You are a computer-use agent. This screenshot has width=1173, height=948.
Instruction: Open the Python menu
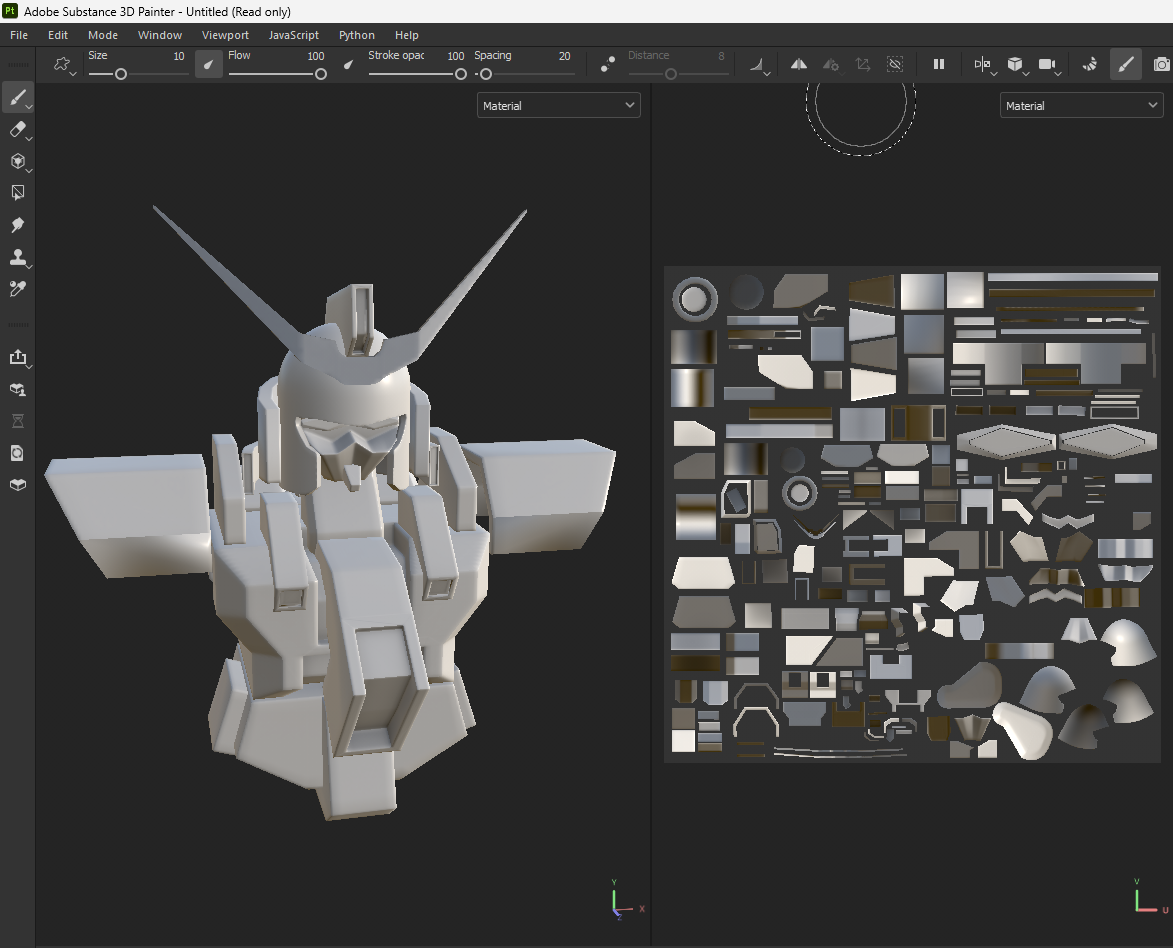pos(356,34)
